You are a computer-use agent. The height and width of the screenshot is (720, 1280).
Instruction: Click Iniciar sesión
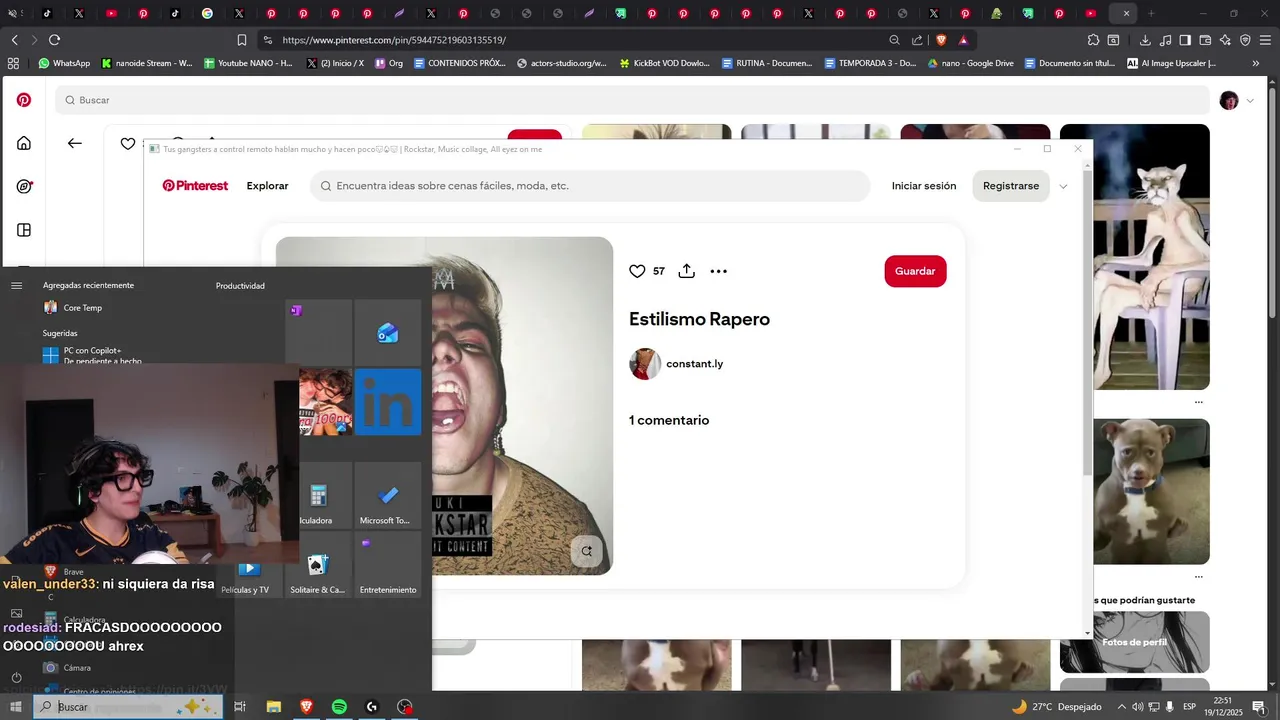[924, 186]
